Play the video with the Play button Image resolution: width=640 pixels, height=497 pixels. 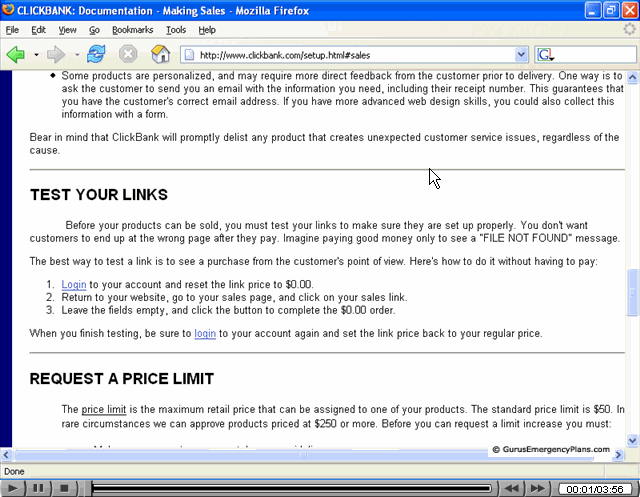tap(12, 488)
